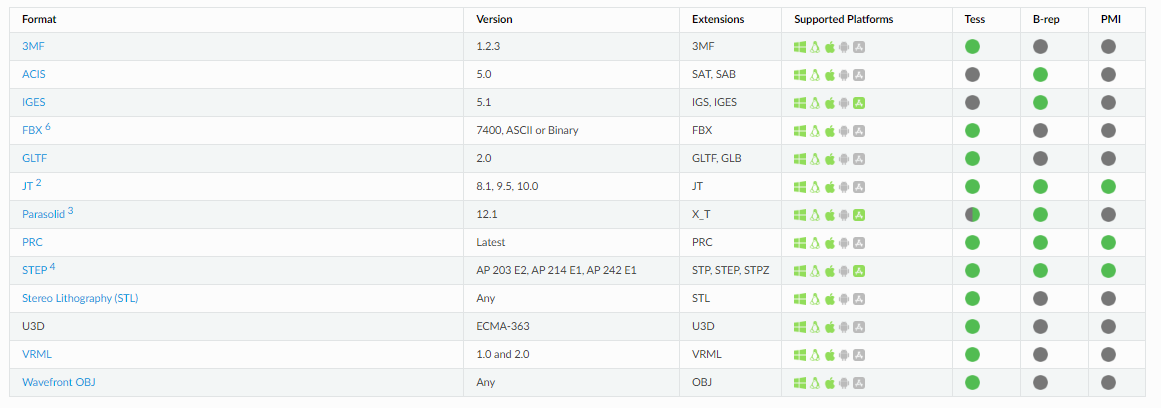Open the 3MF format link
Image resolution: width=1161 pixels, height=408 pixels.
coord(34,46)
